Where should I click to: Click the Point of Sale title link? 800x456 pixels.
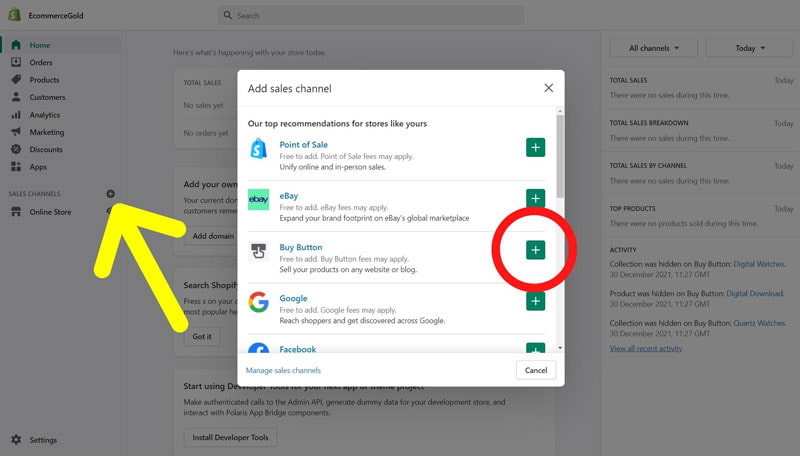303,145
